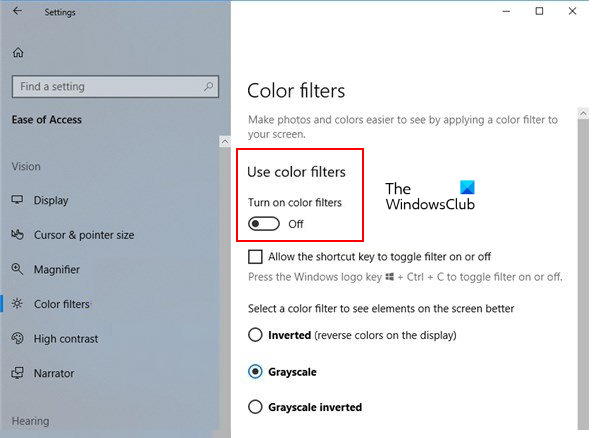Click Cursor & pointer size icon
The image size is (600, 438).
click(17, 234)
